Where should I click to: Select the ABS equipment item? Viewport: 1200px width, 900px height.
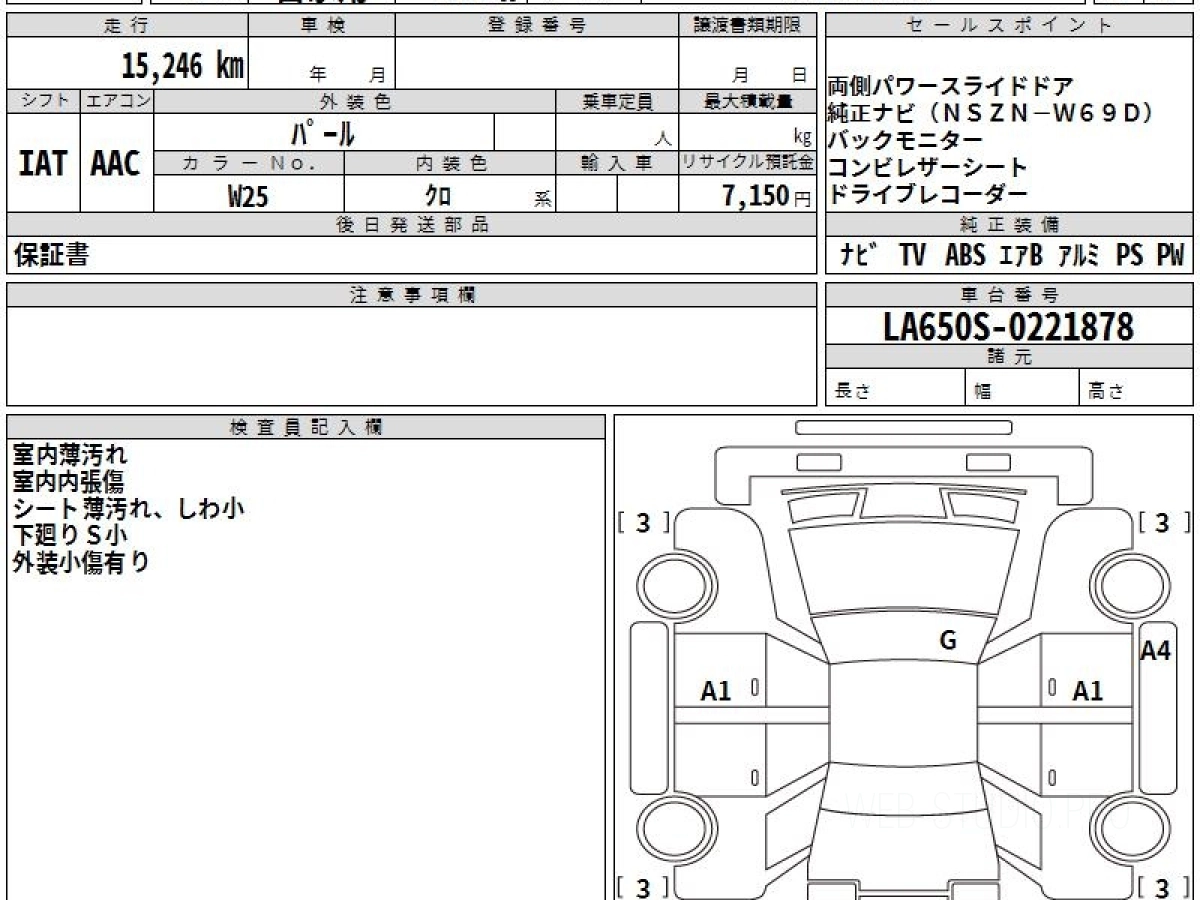pyautogui.click(x=964, y=256)
